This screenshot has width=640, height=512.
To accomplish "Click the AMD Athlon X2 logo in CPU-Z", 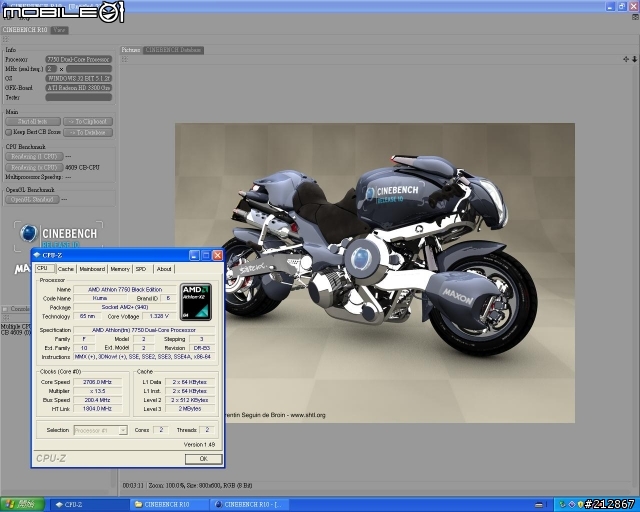I will [x=196, y=302].
